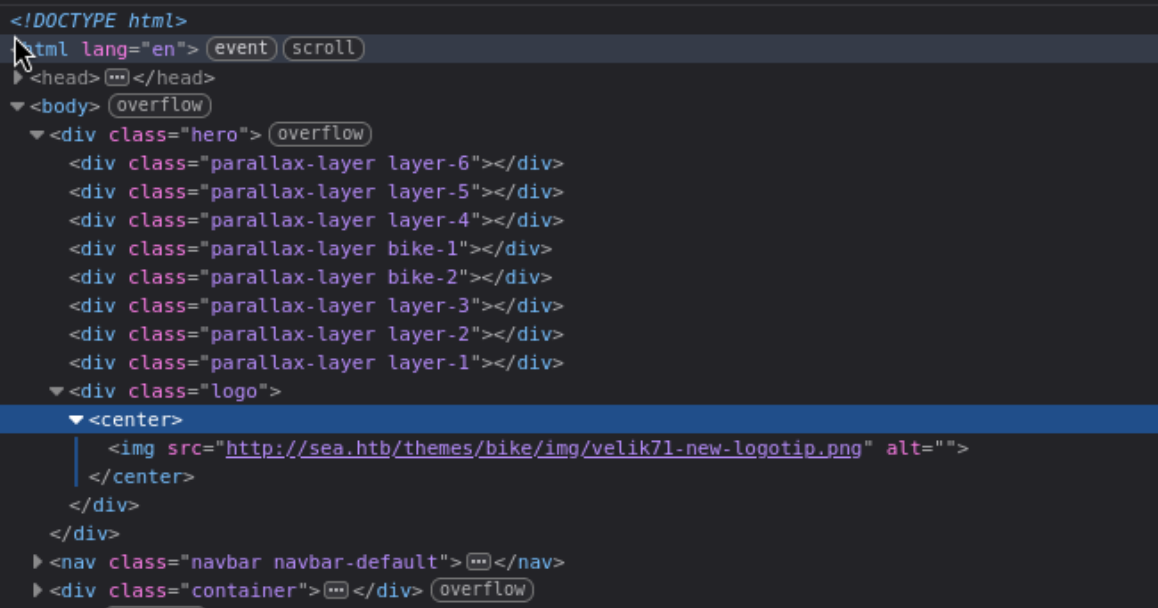Click the overflow badge on the container div
The image size is (1158, 608).
pyautogui.click(x=481, y=590)
